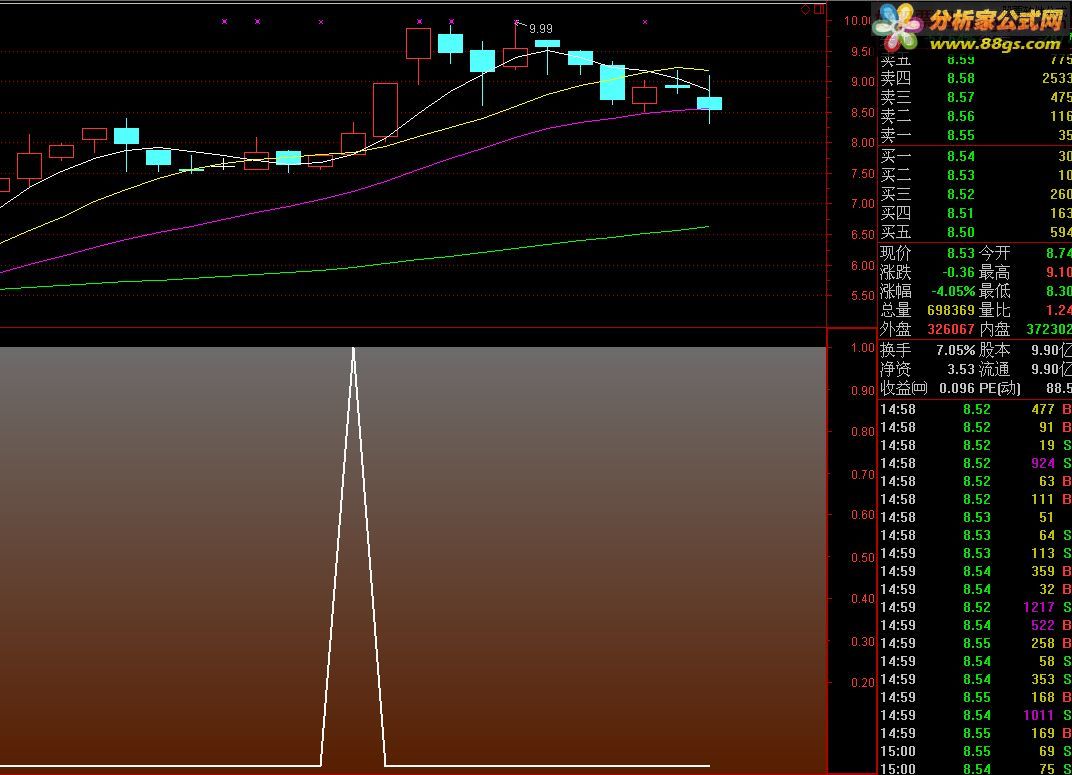Viewport: 1072px width, 775px height.
Task: Click the 现价 current price value 8.53
Action: pos(961,254)
